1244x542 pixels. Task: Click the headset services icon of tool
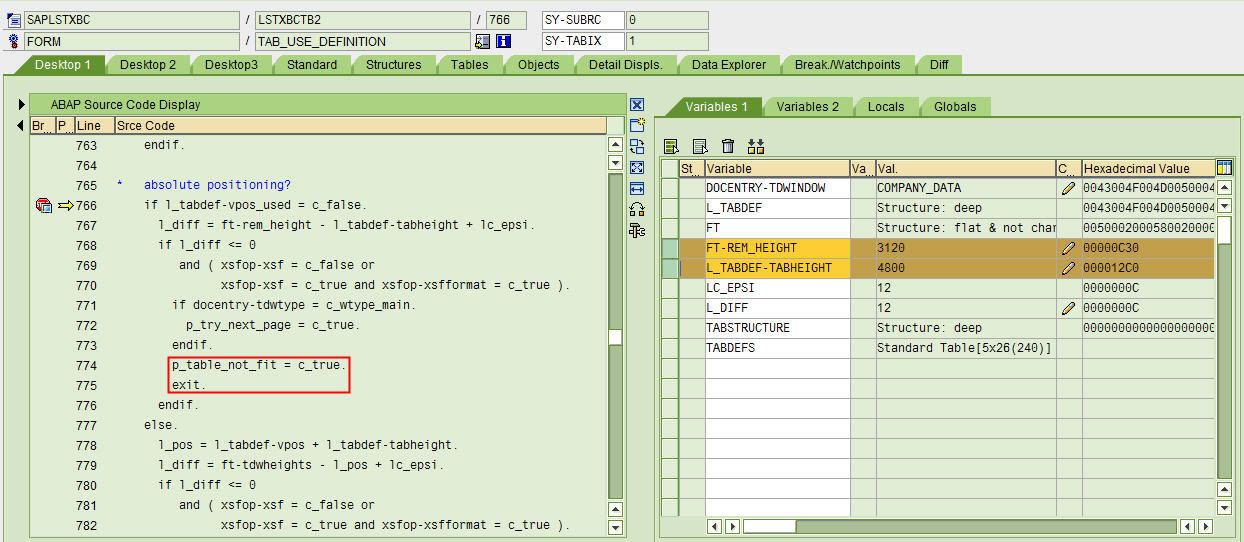click(637, 209)
